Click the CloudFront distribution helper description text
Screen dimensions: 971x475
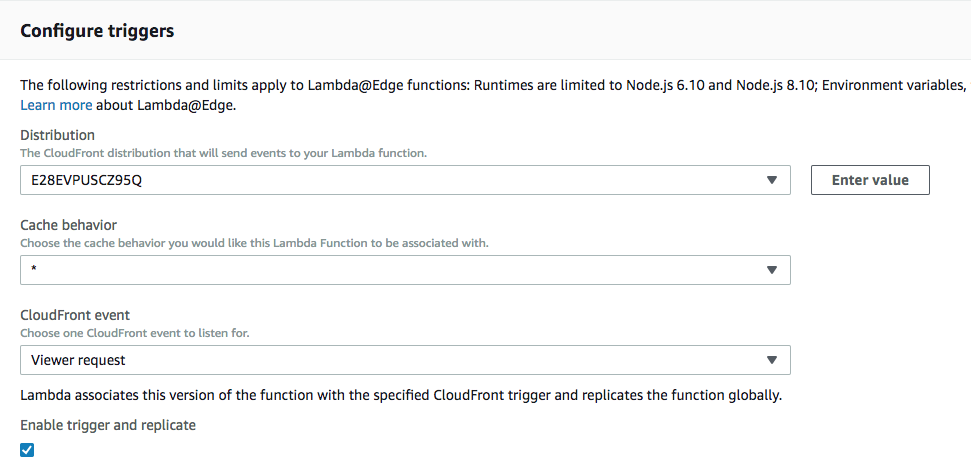pyautogui.click(x=224, y=153)
